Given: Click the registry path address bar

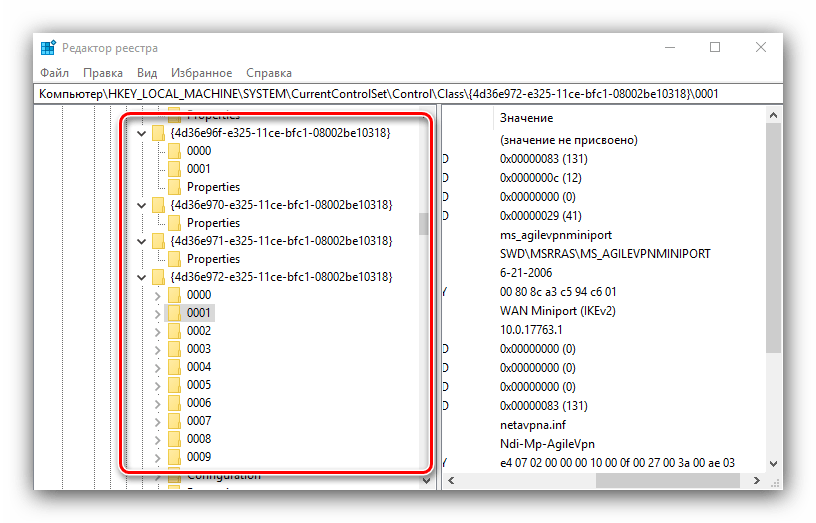Looking at the screenshot, I should [400, 93].
